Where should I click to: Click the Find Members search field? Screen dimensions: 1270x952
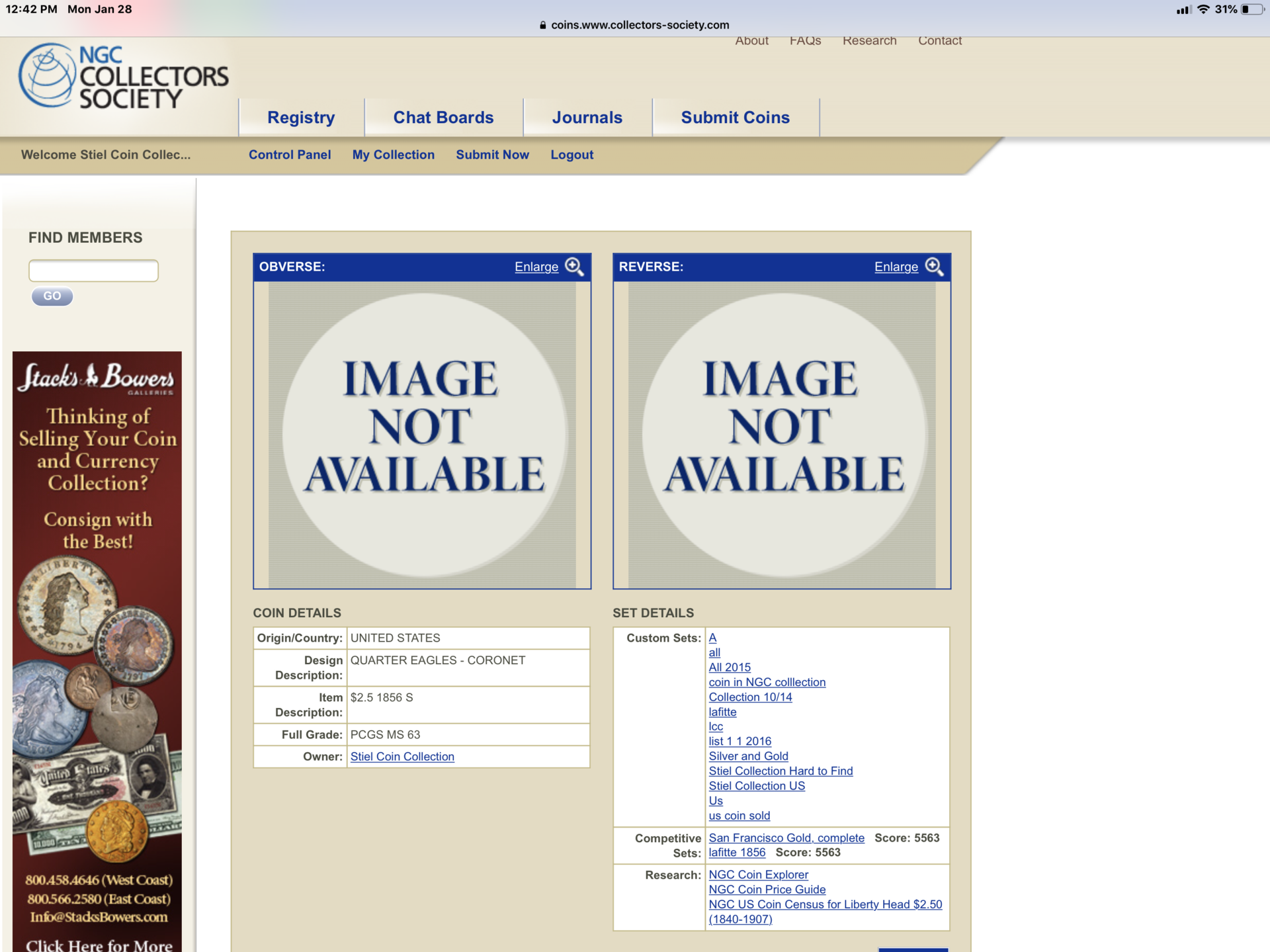[x=93, y=271]
